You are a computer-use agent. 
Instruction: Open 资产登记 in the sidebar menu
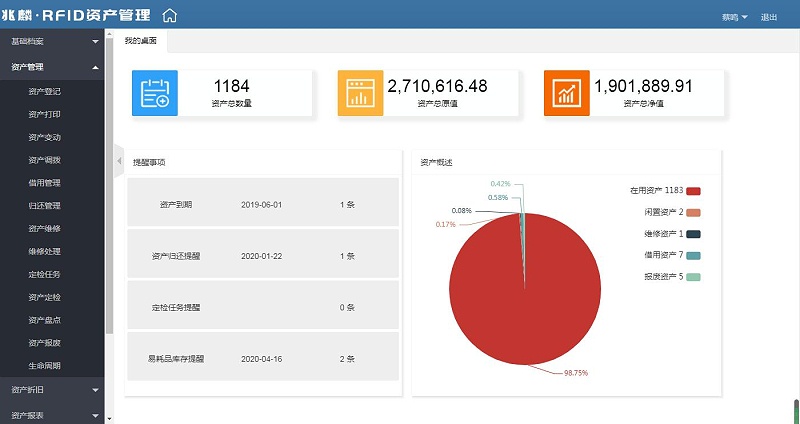click(45, 91)
